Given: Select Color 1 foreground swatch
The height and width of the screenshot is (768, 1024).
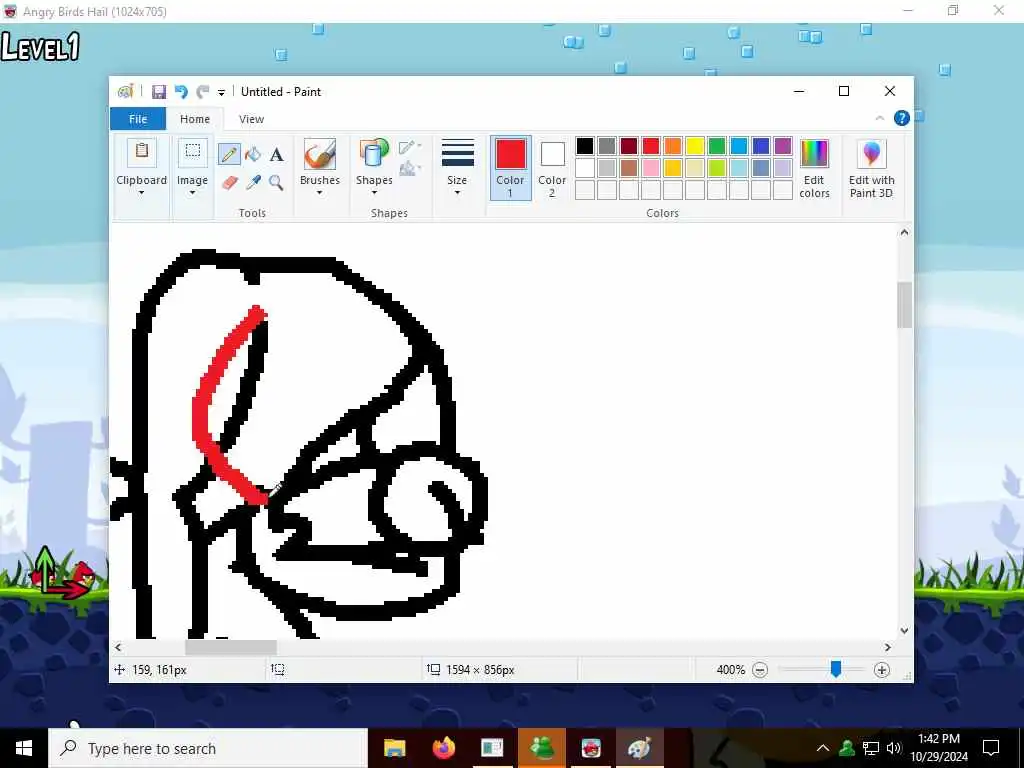Looking at the screenshot, I should (511, 168).
